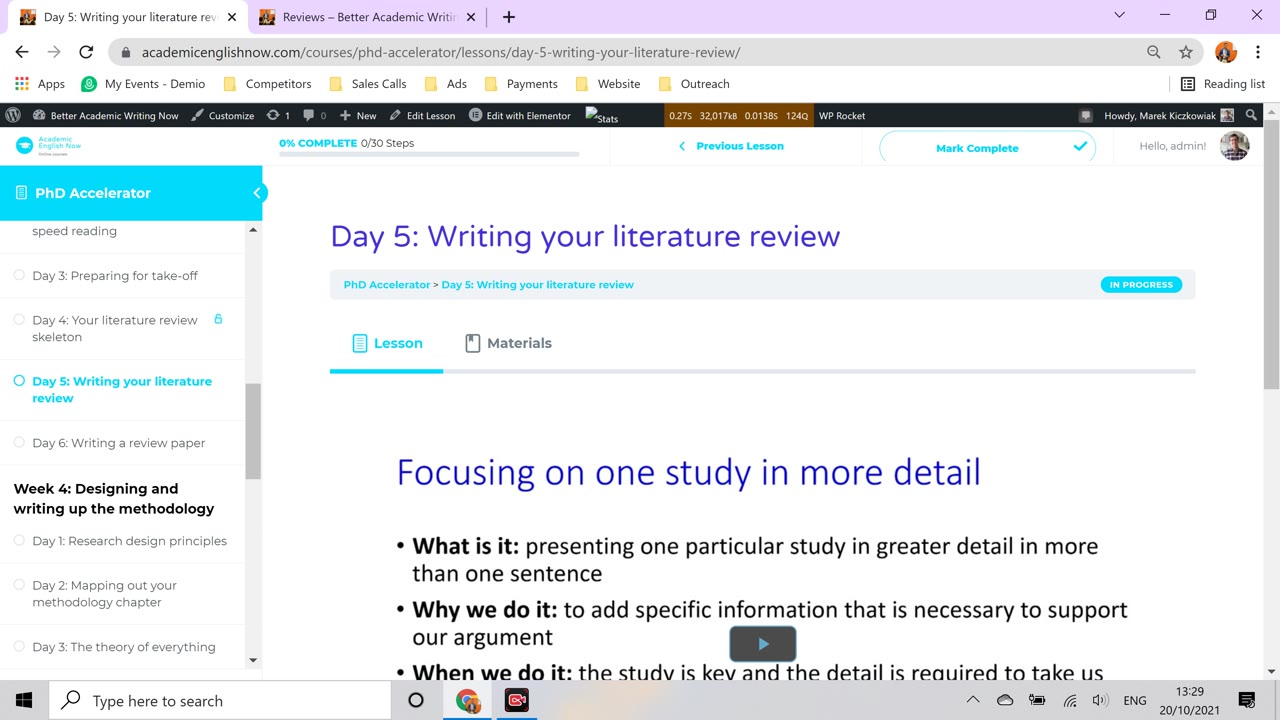Image resolution: width=1280 pixels, height=720 pixels.
Task: Go to the Previous Lesson
Action: (x=731, y=146)
